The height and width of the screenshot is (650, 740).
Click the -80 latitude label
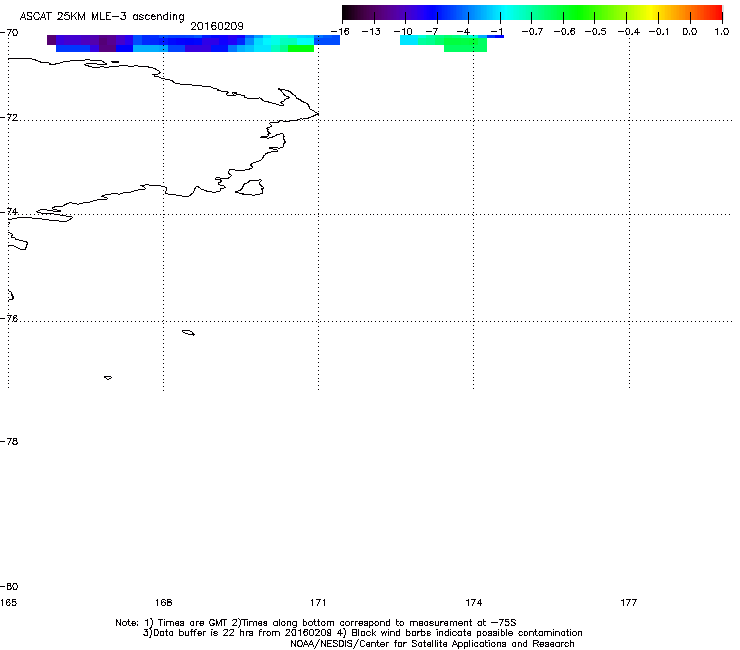pos(9,586)
